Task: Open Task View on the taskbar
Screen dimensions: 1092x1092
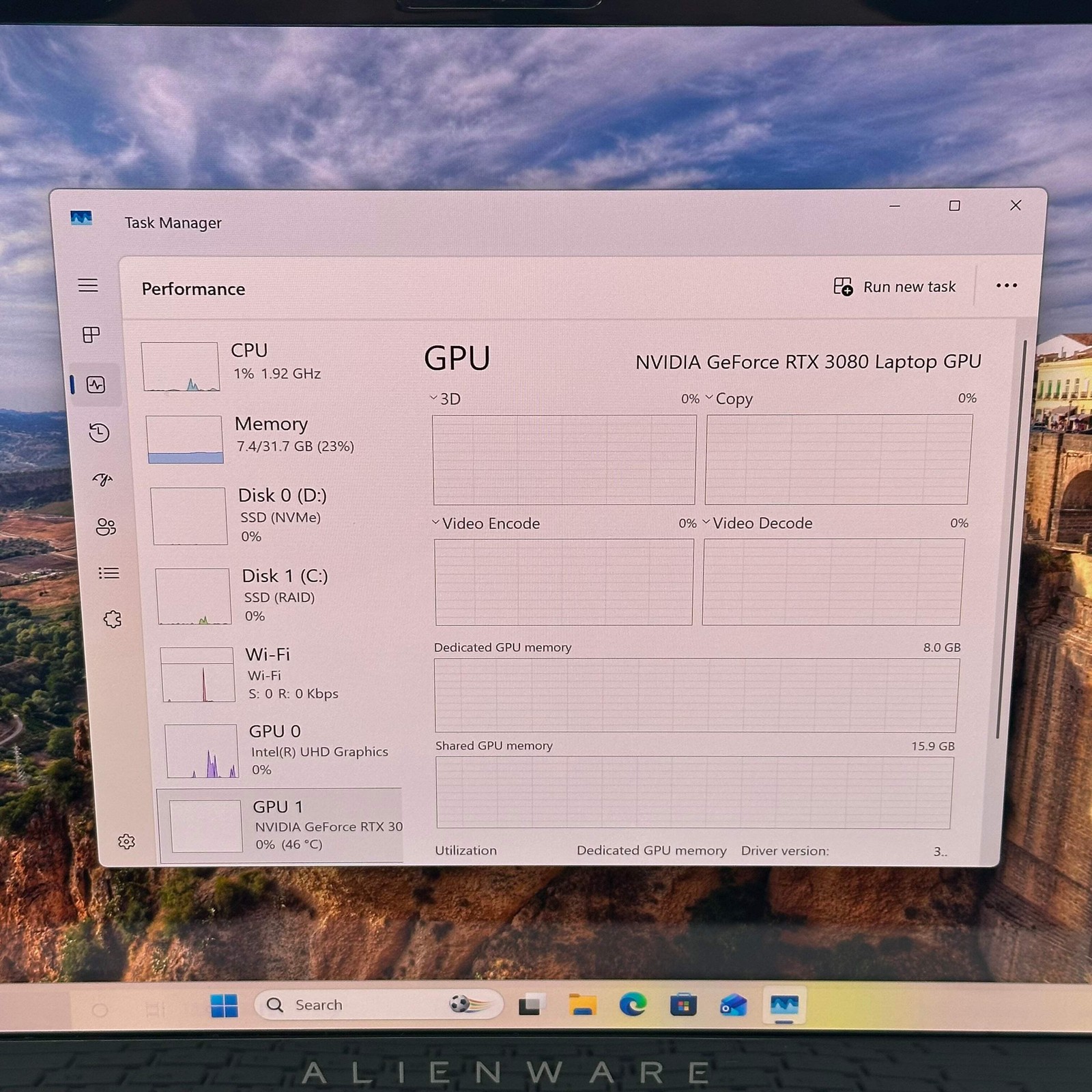Action: pyautogui.click(x=532, y=1005)
